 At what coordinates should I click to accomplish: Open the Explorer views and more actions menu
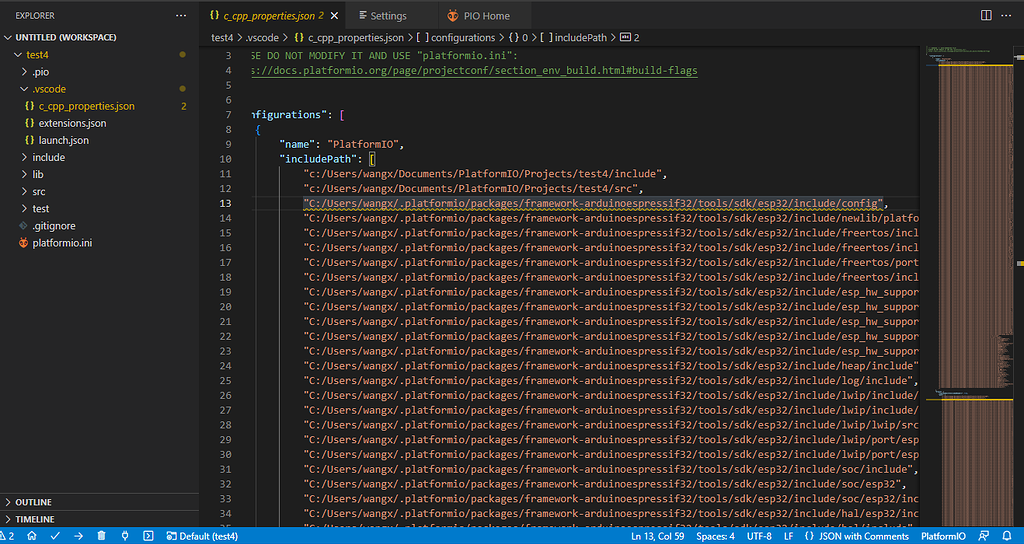181,15
